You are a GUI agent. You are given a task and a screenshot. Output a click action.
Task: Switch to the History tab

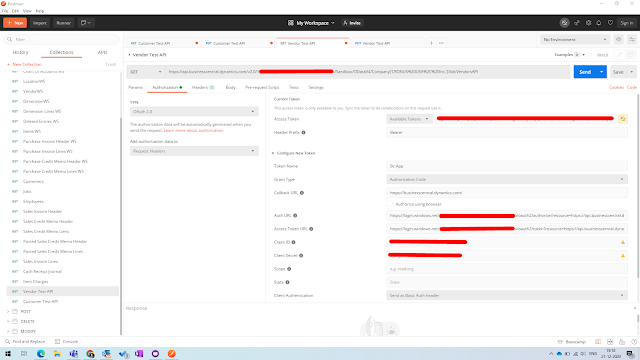tap(20, 52)
